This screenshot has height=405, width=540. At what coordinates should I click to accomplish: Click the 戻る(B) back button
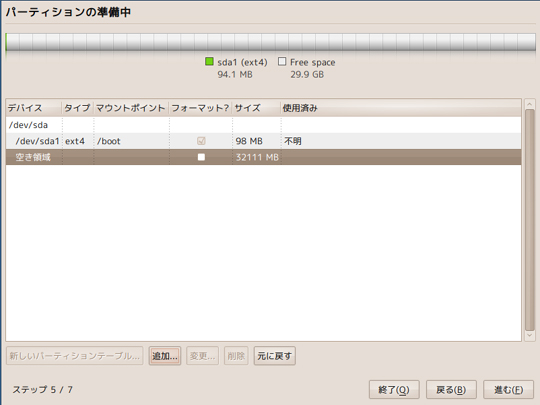pyautogui.click(x=451, y=390)
